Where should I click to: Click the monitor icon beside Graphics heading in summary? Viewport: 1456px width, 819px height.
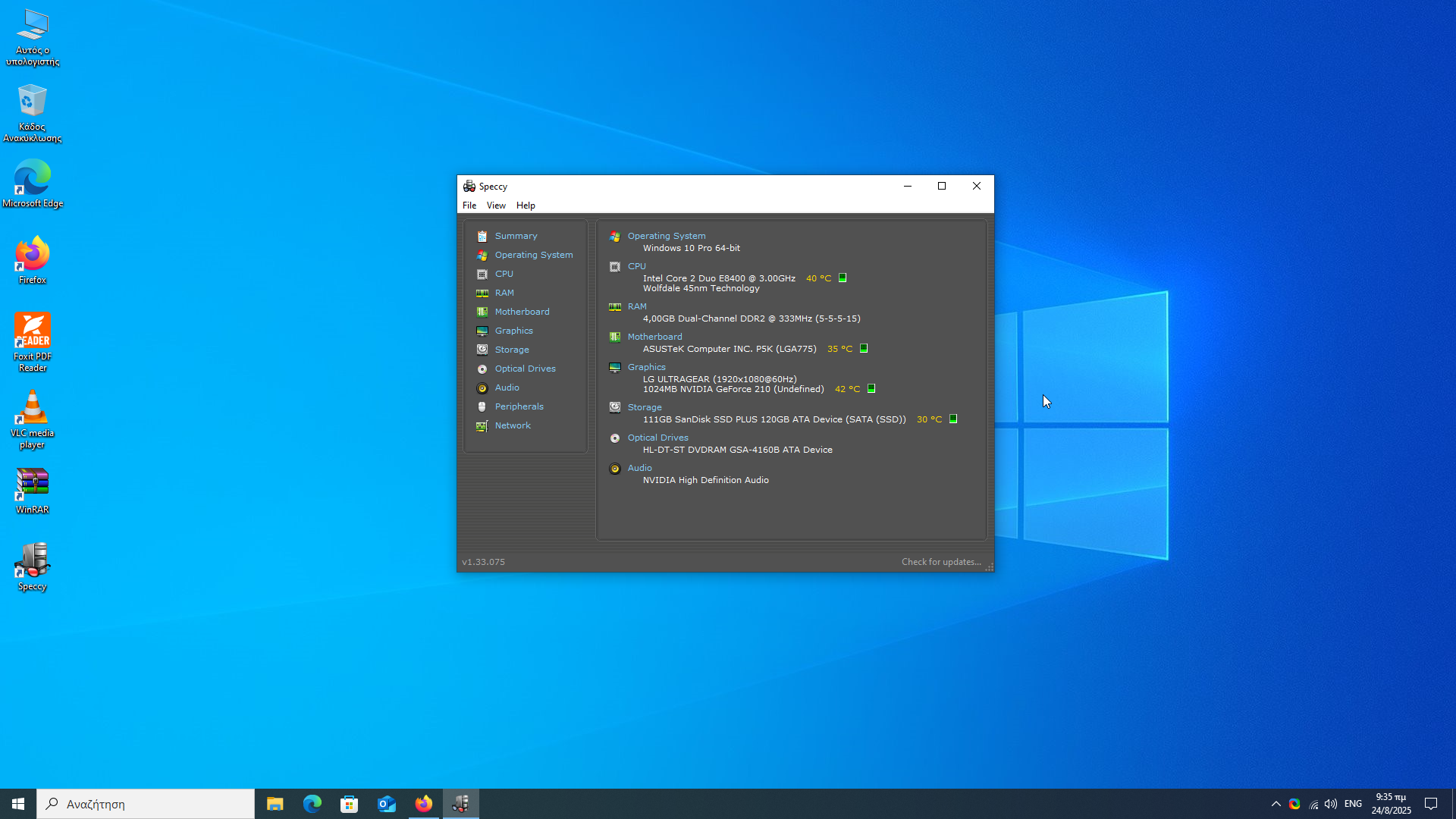point(615,368)
